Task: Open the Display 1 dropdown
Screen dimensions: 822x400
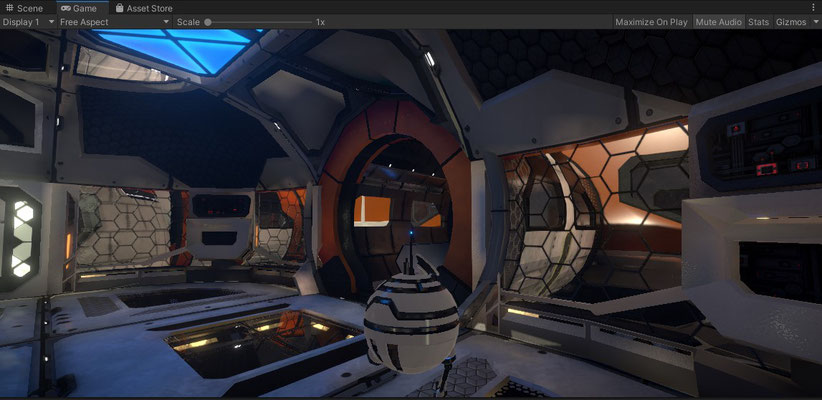Action: click(29, 22)
